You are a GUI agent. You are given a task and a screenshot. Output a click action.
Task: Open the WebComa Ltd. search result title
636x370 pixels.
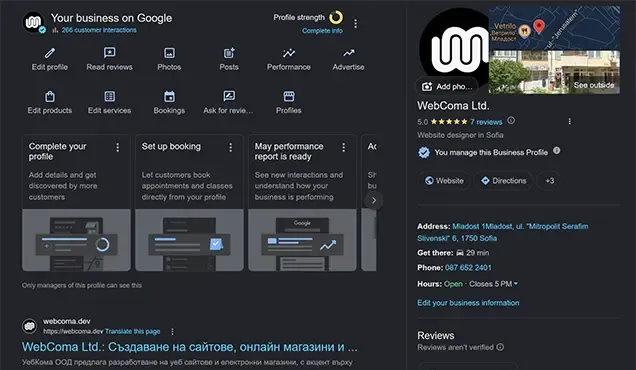click(x=189, y=347)
